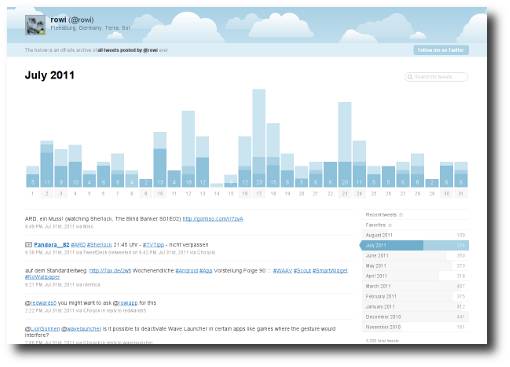Image resolution: width=510 pixels, height=367 pixels.
Task: Open the picture link in the Sherlock tweet
Action: pyautogui.click(x=213, y=219)
